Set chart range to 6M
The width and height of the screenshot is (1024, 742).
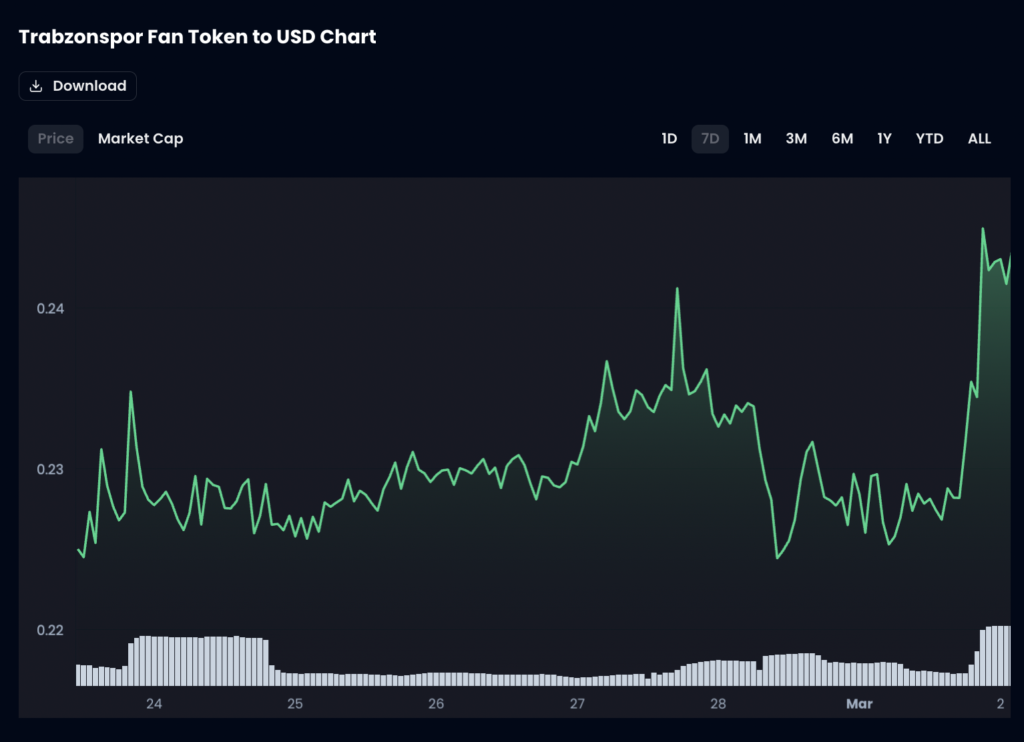tap(842, 139)
